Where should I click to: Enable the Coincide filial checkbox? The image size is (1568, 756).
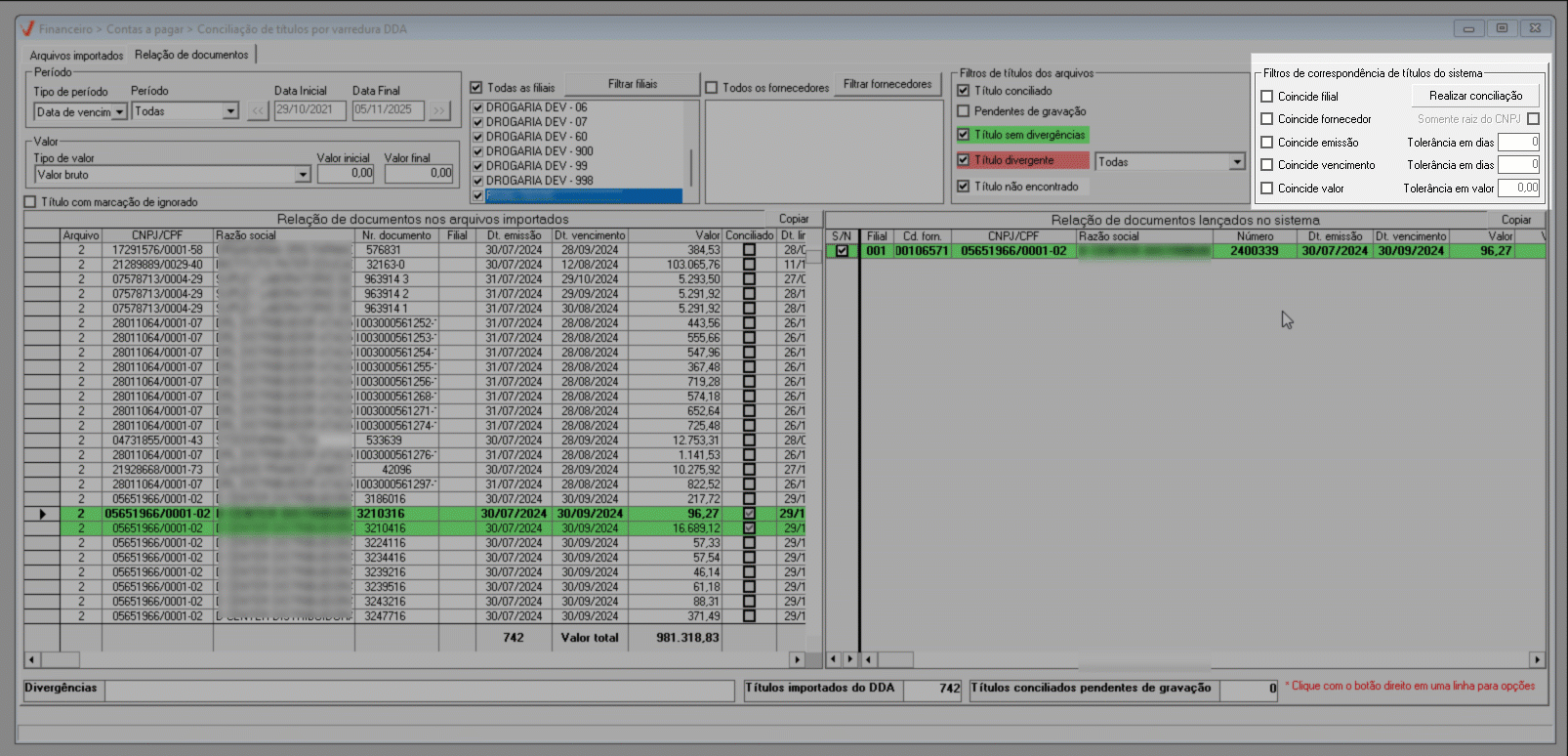(1267, 97)
